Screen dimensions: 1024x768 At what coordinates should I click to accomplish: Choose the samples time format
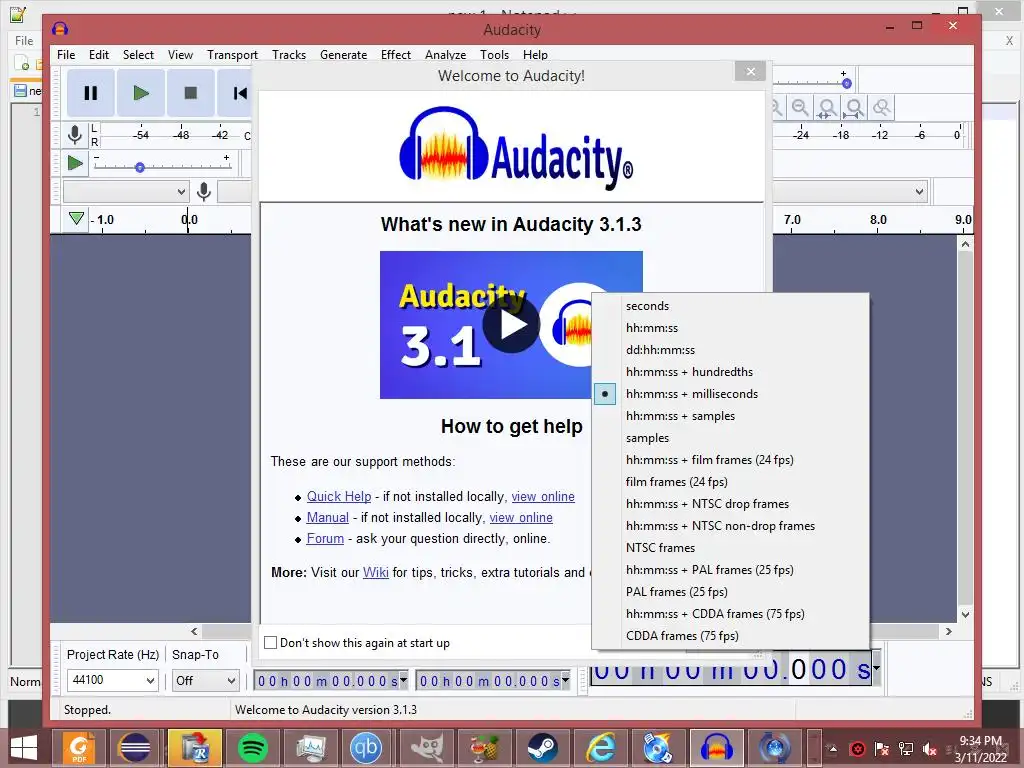pyautogui.click(x=730, y=438)
